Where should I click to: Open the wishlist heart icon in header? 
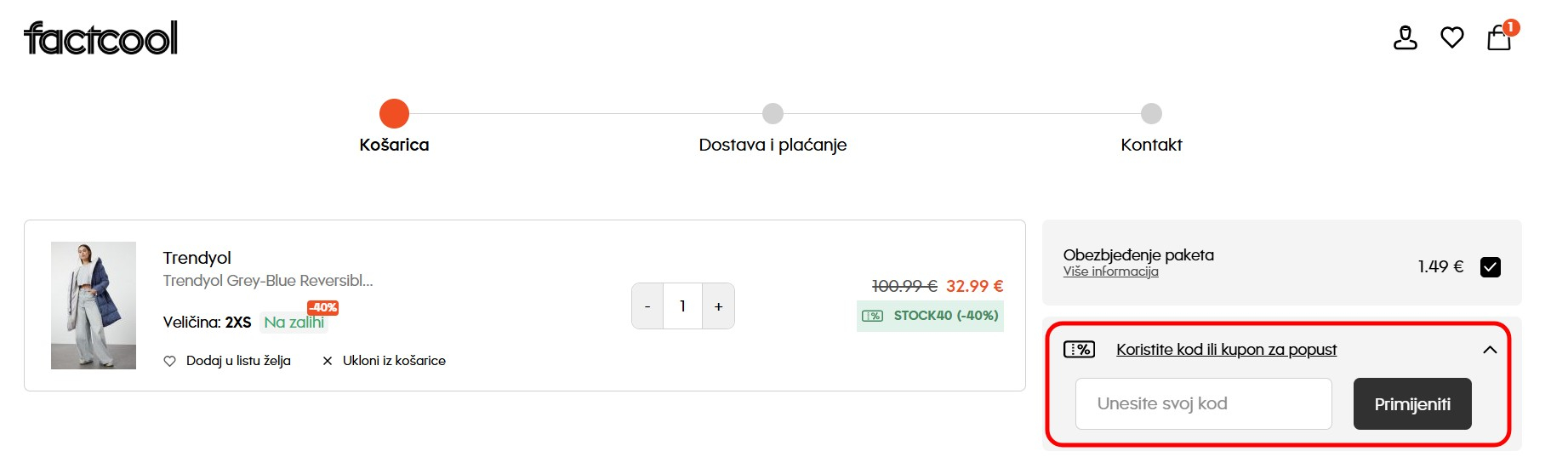(1452, 37)
